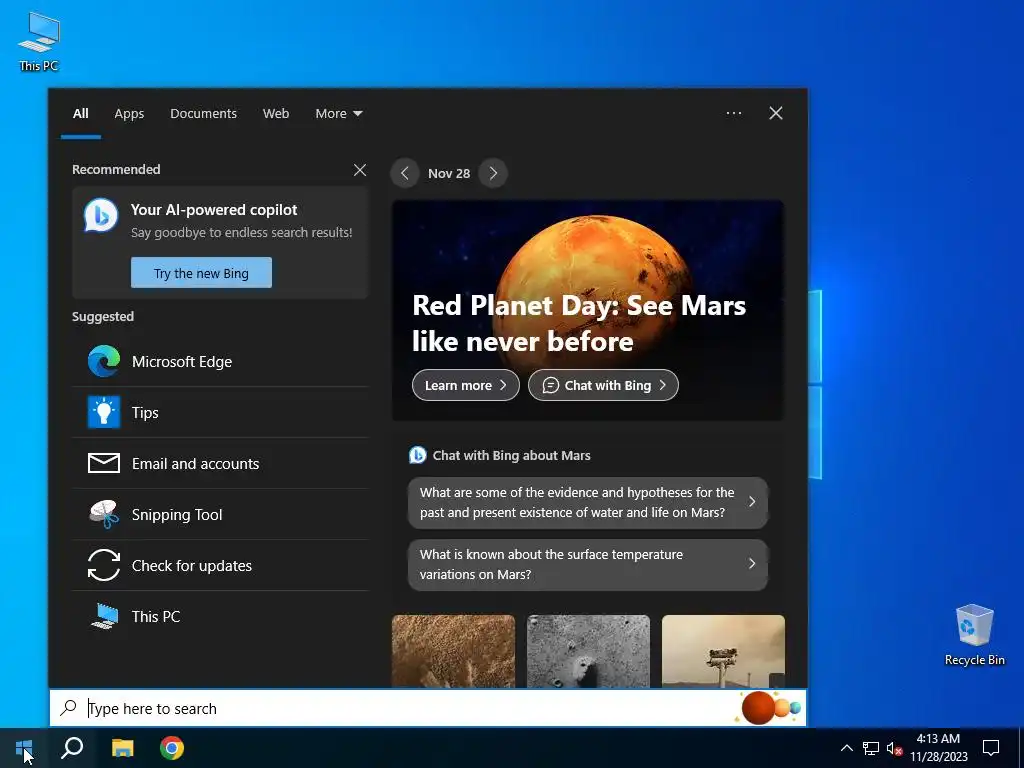Click the Check for updates refresh icon
Screen dimensions: 1024x768
tap(104, 565)
